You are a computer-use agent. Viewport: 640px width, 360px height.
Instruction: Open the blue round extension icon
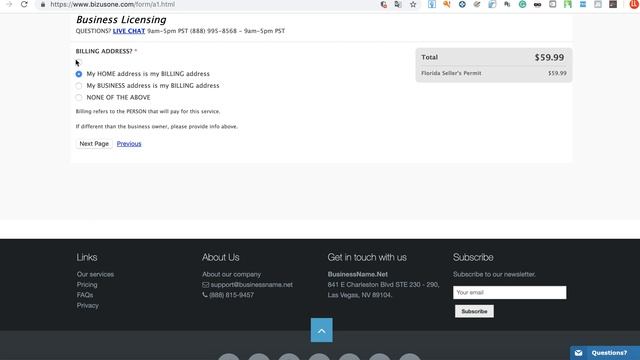click(x=462, y=4)
